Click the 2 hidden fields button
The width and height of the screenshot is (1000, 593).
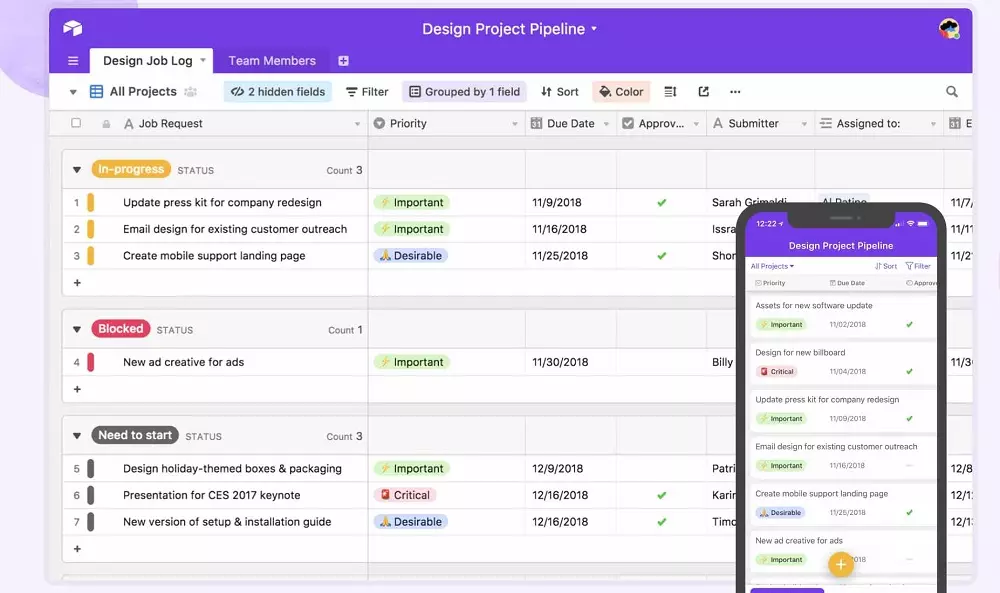point(277,92)
